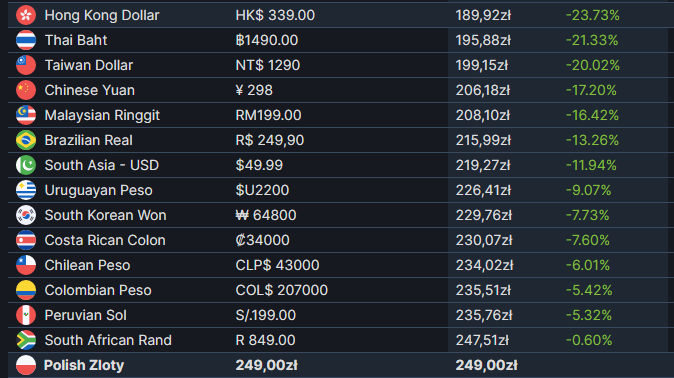This screenshot has width=674, height=378.
Task: Click the Uruguay flag icon
Action: pos(26,190)
